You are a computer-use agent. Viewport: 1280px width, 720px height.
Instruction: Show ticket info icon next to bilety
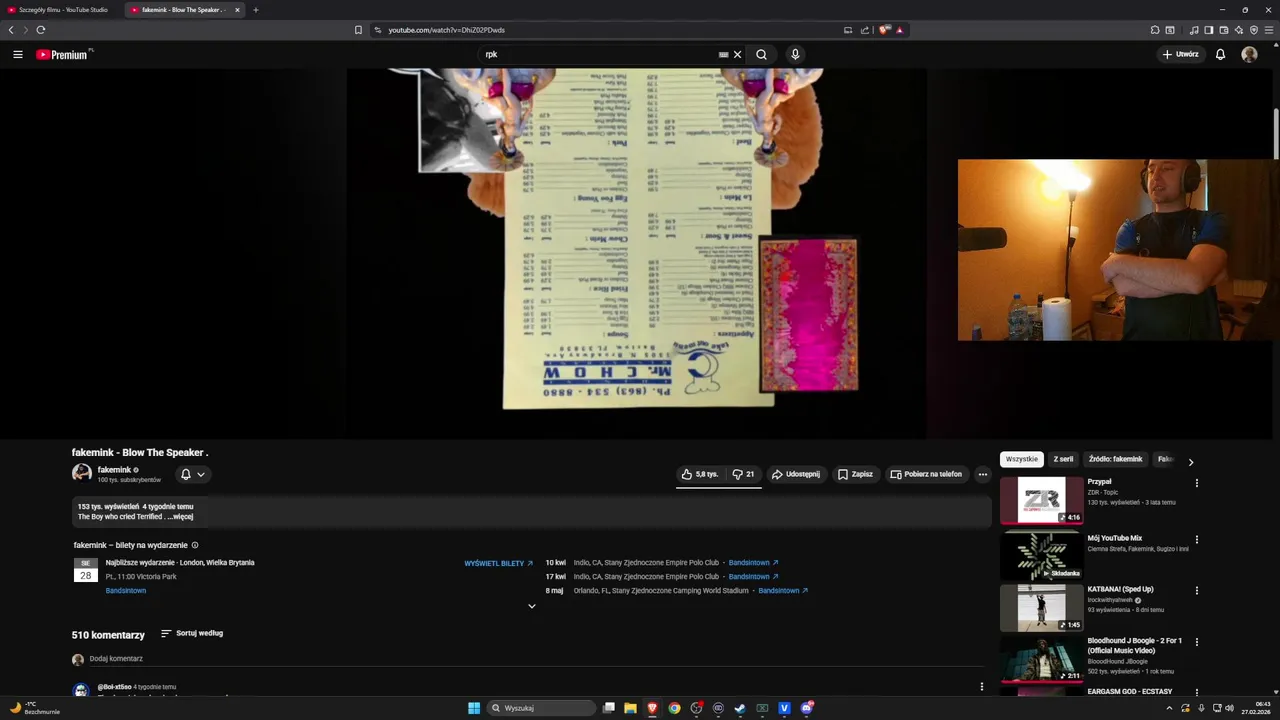click(195, 545)
